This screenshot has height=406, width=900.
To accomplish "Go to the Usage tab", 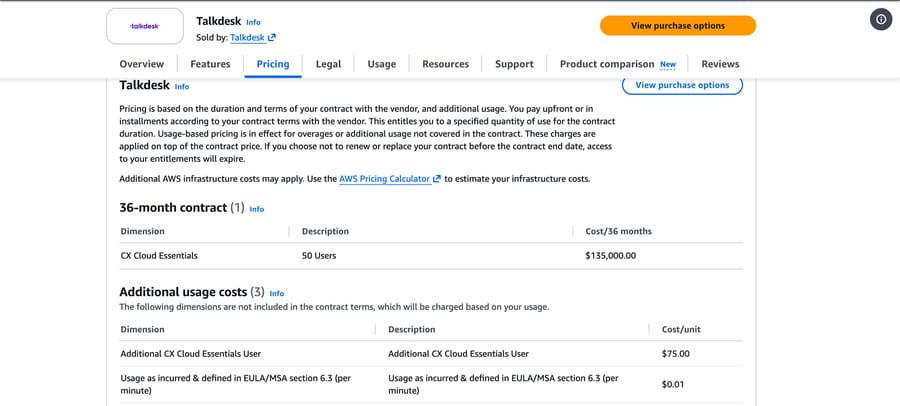I will tap(382, 64).
